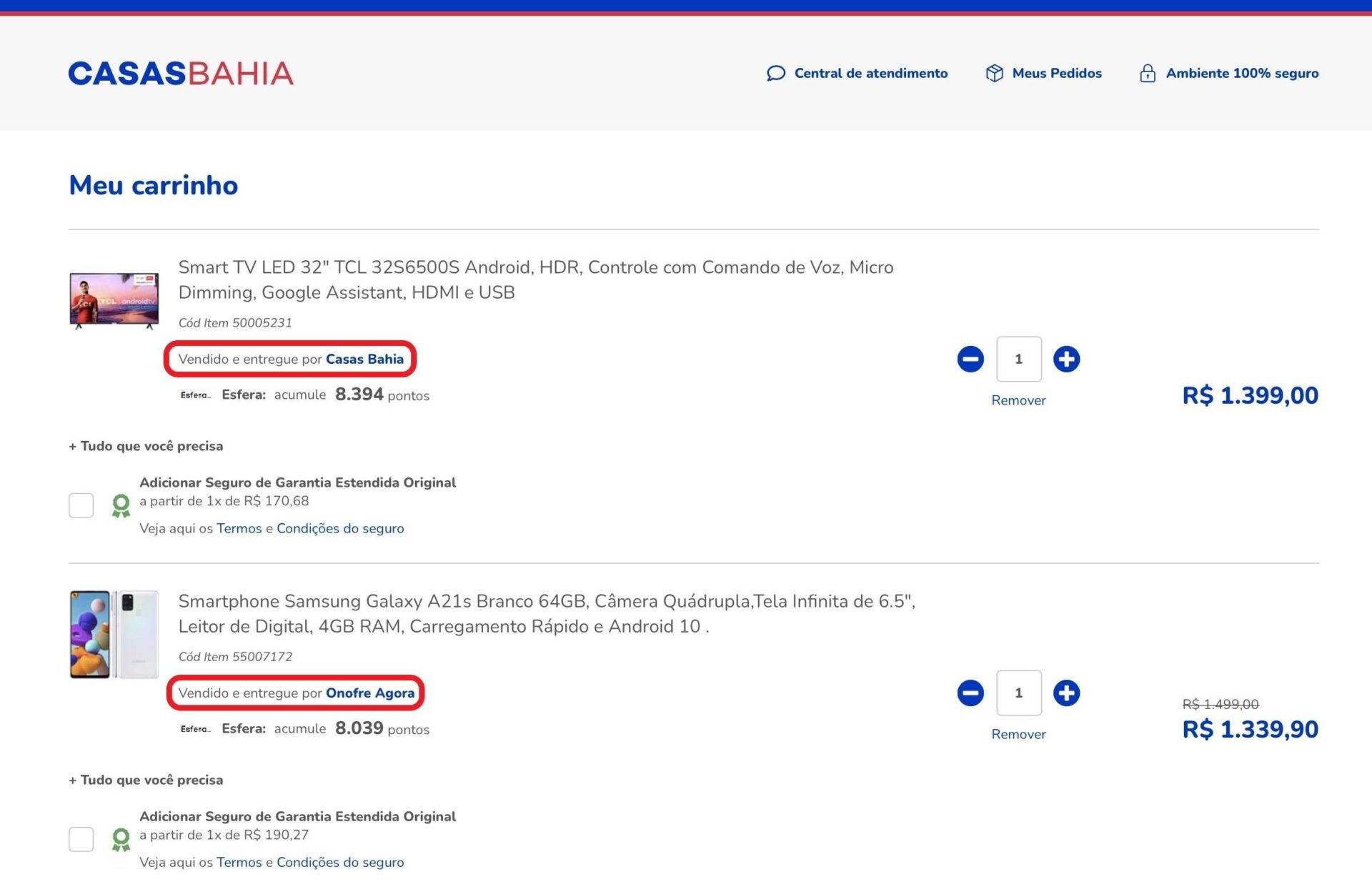Click the Meu carrinho heading
1372x892 pixels.
point(153,185)
